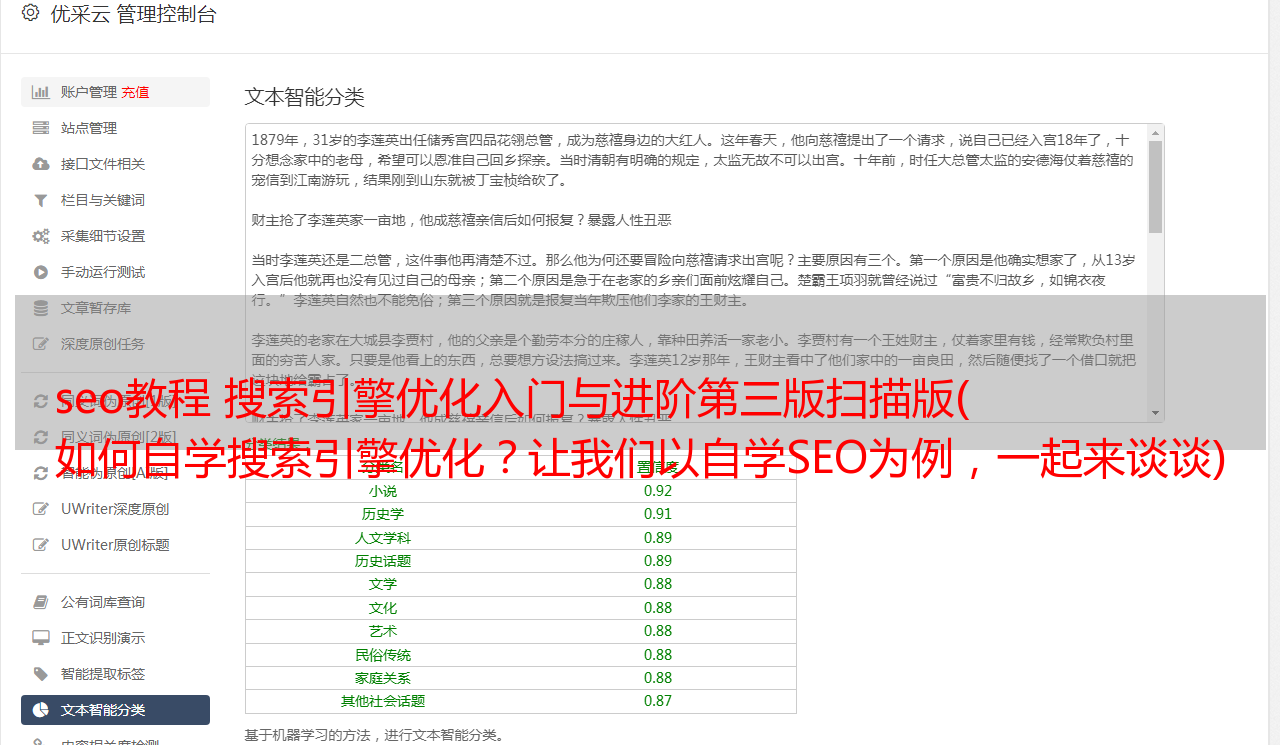Click the 0.92 confidence value

click(658, 491)
